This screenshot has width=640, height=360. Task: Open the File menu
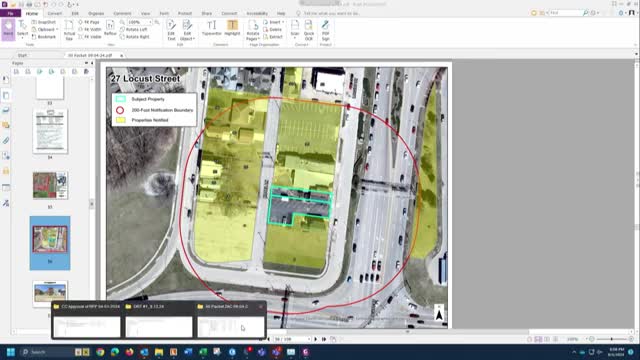10,13
